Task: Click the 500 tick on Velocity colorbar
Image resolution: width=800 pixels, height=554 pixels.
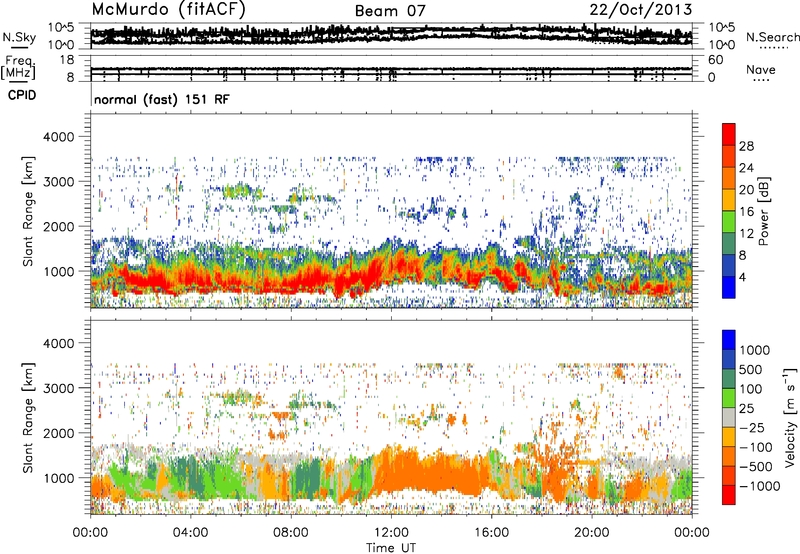Action: 750,369
